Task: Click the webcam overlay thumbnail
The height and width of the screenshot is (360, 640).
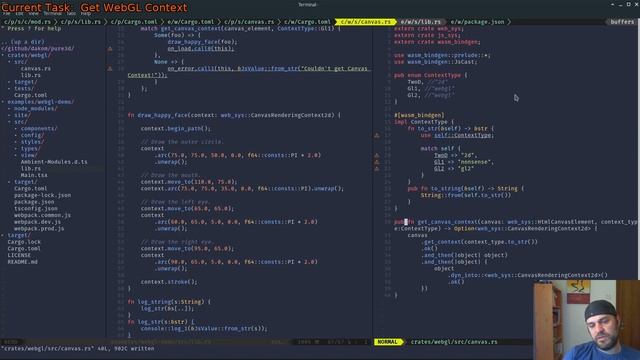Action: 586,320
